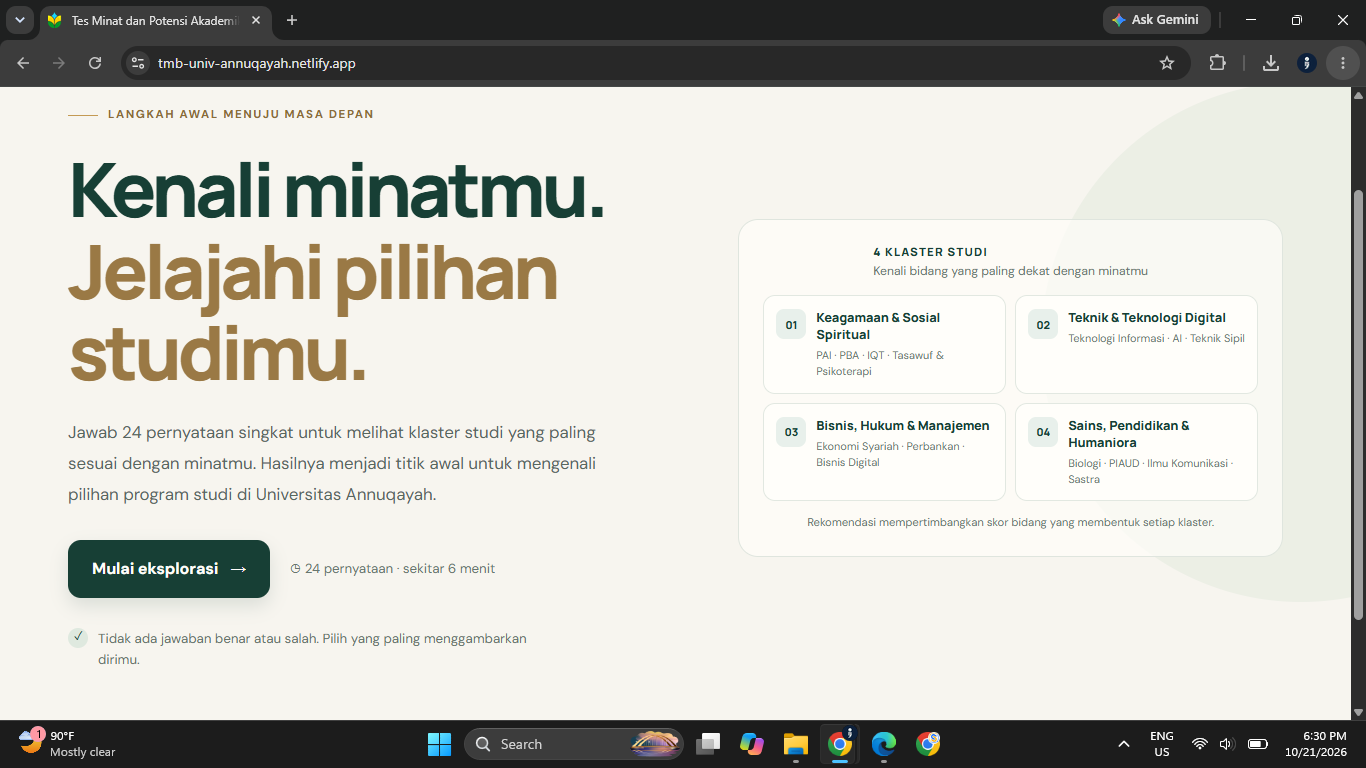Click the site information icon in address bar

138,63
